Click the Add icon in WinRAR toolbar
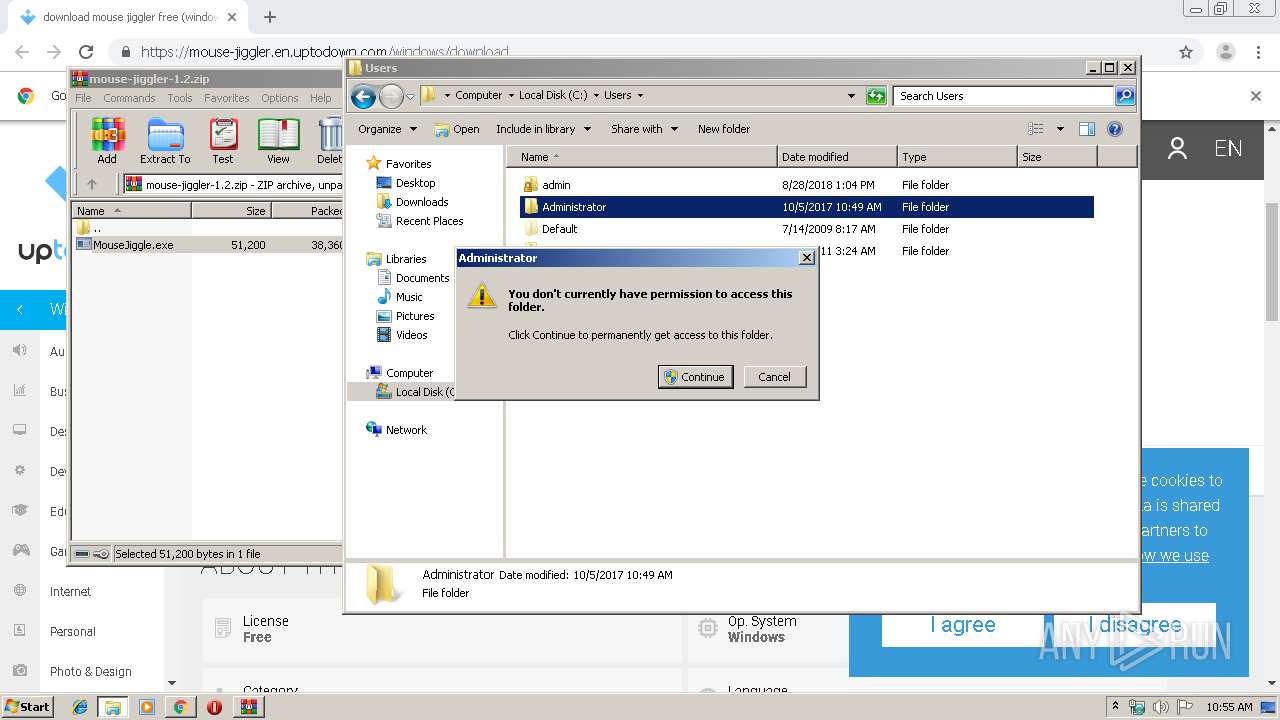 coord(107,141)
